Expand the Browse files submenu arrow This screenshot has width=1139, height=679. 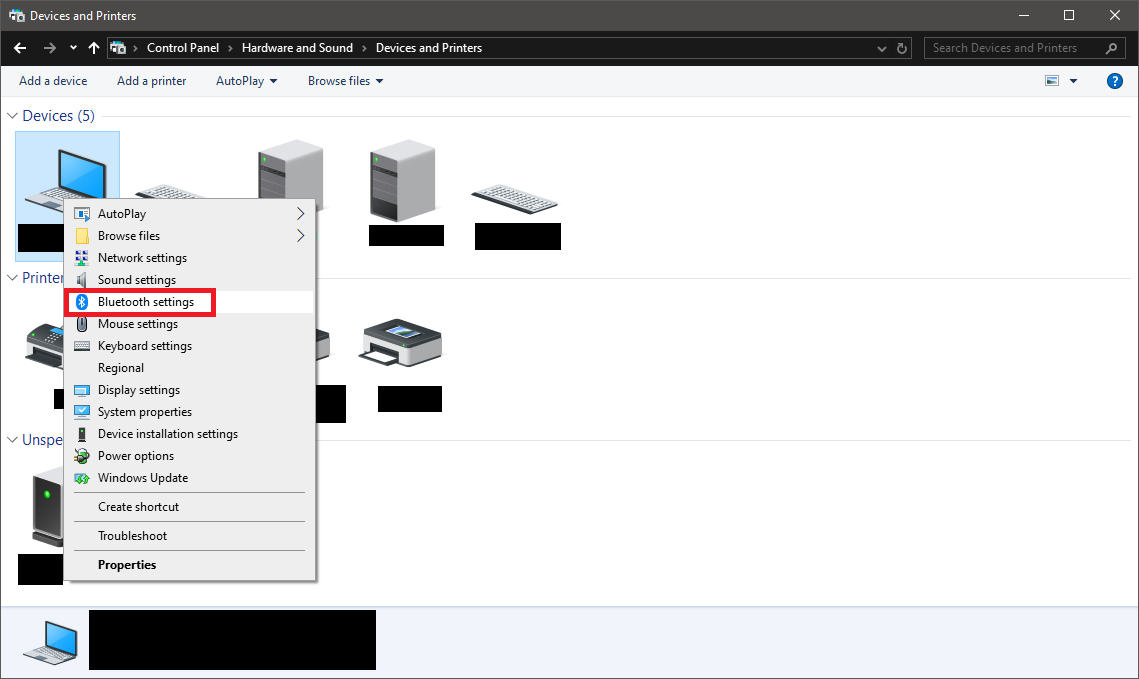click(300, 235)
